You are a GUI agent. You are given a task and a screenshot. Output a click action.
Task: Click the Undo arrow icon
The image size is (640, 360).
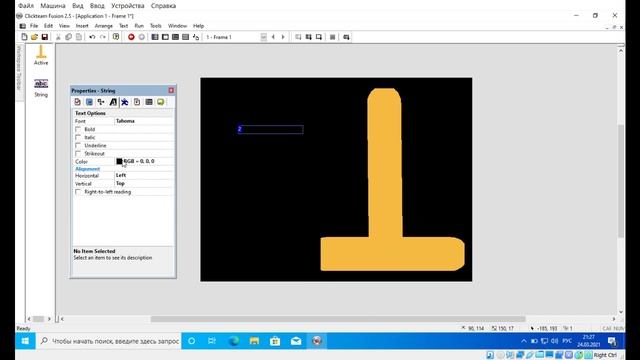point(92,37)
